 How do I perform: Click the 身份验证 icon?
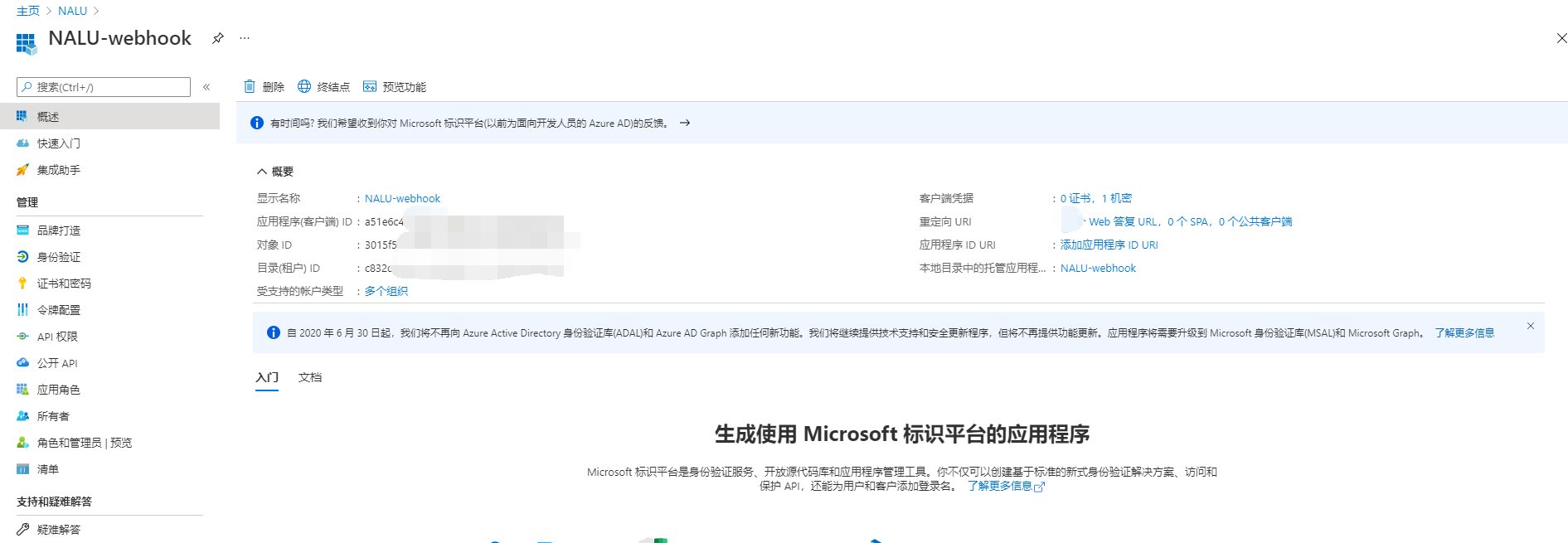22,256
